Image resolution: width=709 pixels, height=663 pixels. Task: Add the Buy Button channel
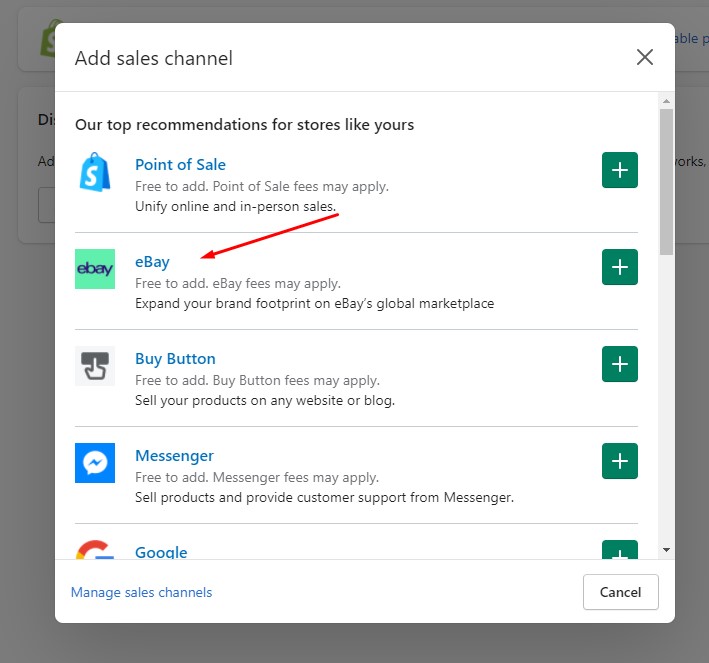[x=619, y=364]
